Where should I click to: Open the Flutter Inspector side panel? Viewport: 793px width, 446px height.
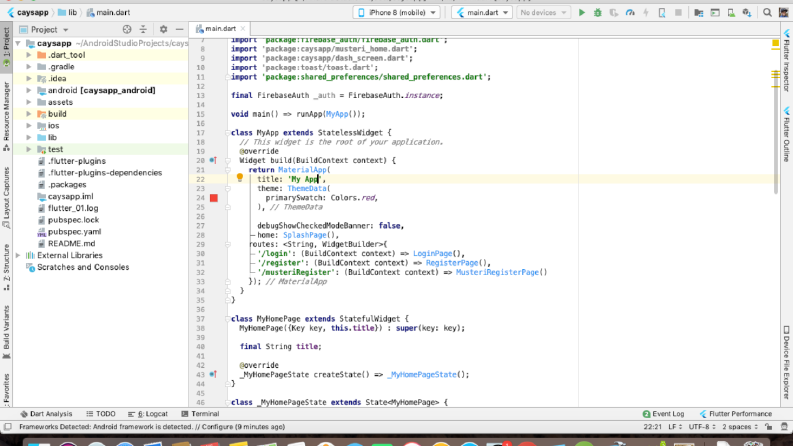(x=787, y=60)
